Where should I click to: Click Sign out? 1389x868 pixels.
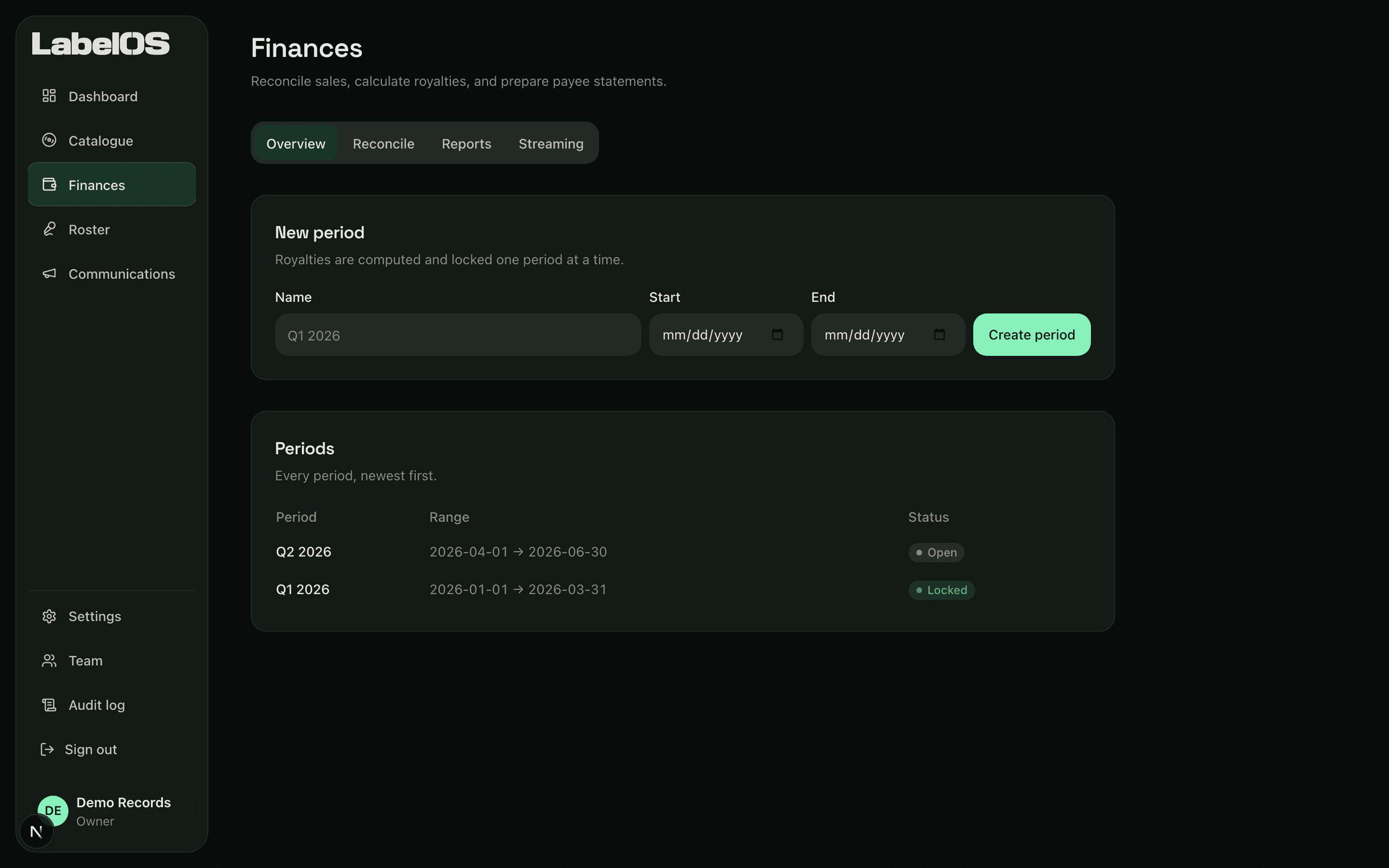pos(112,749)
